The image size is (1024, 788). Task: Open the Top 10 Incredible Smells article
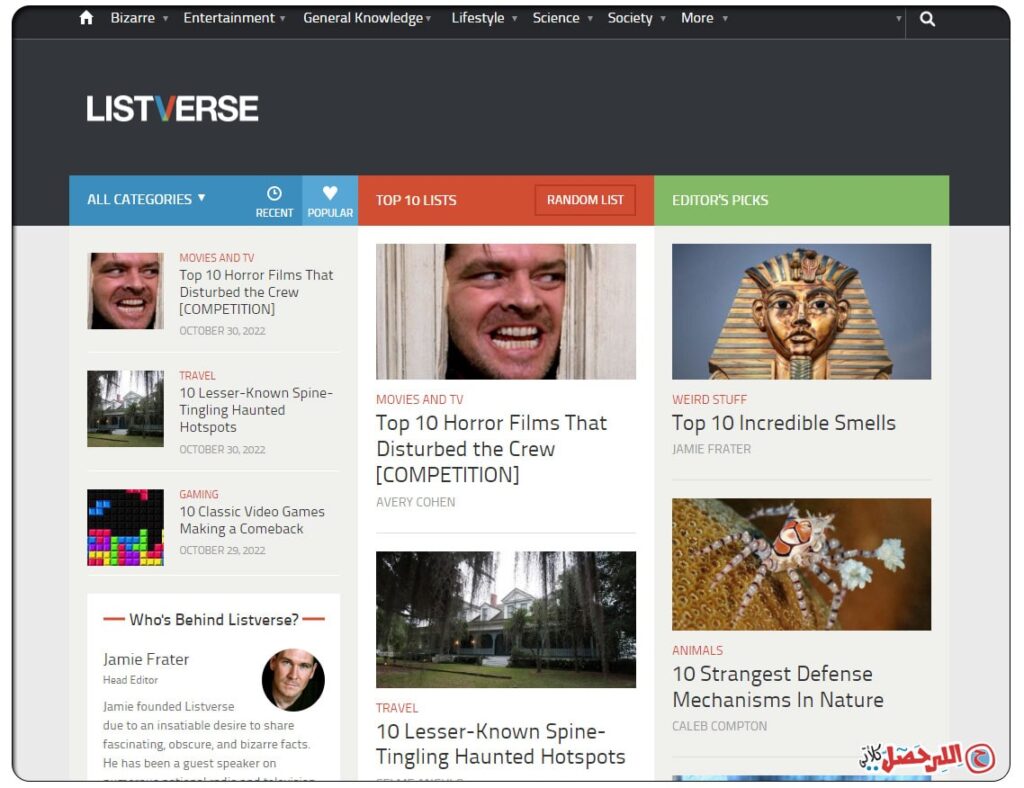point(784,423)
